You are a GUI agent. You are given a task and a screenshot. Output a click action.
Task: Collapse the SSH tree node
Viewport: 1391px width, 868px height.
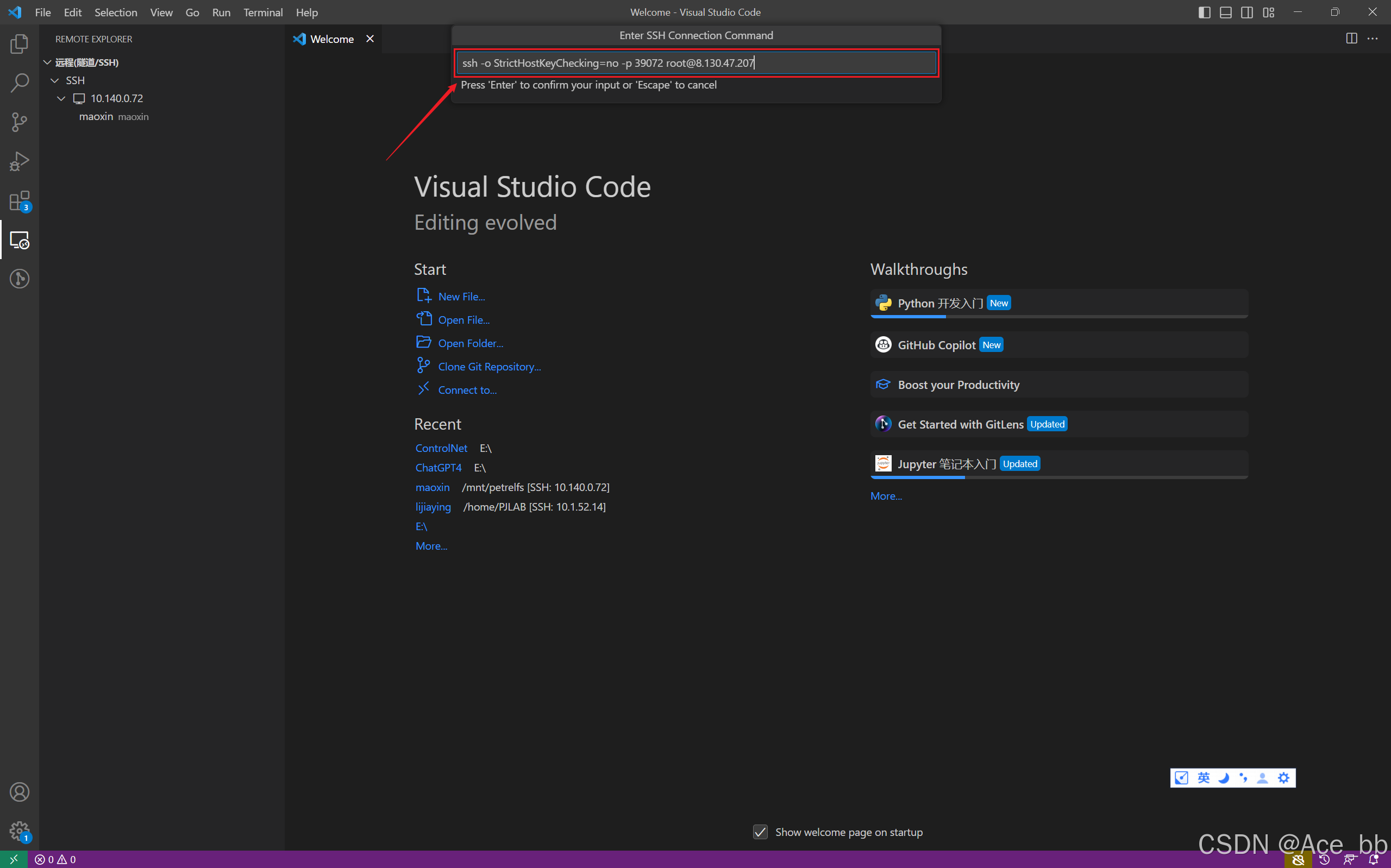(55, 80)
